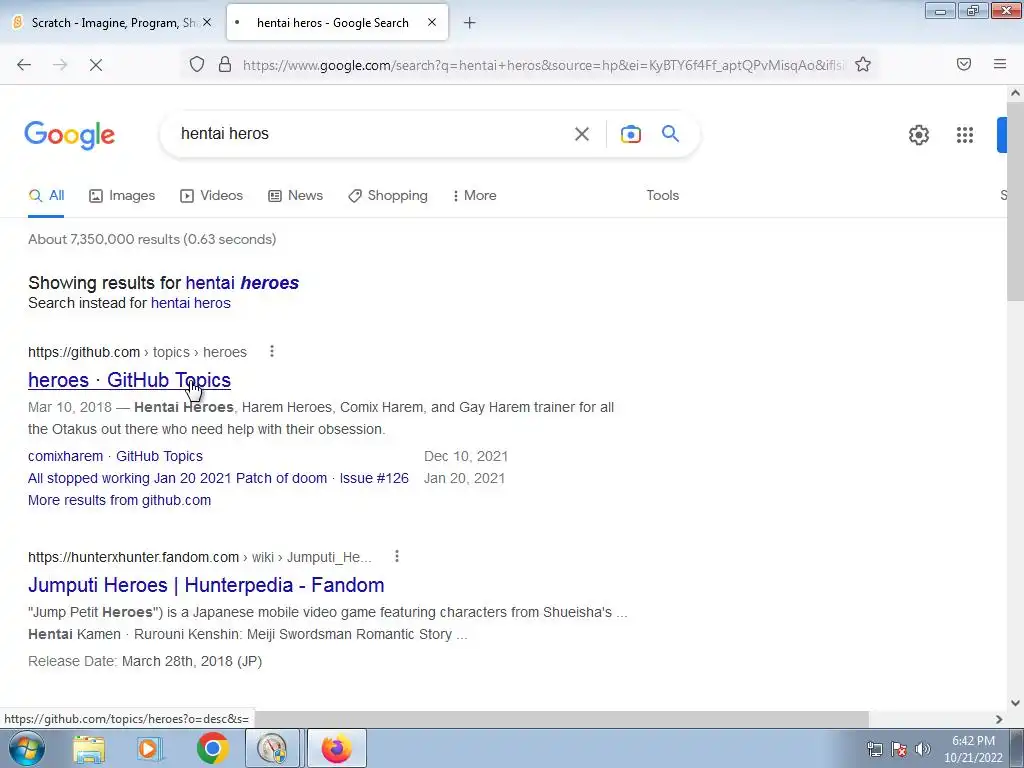
Task: Select the All results tab
Action: click(x=46, y=195)
